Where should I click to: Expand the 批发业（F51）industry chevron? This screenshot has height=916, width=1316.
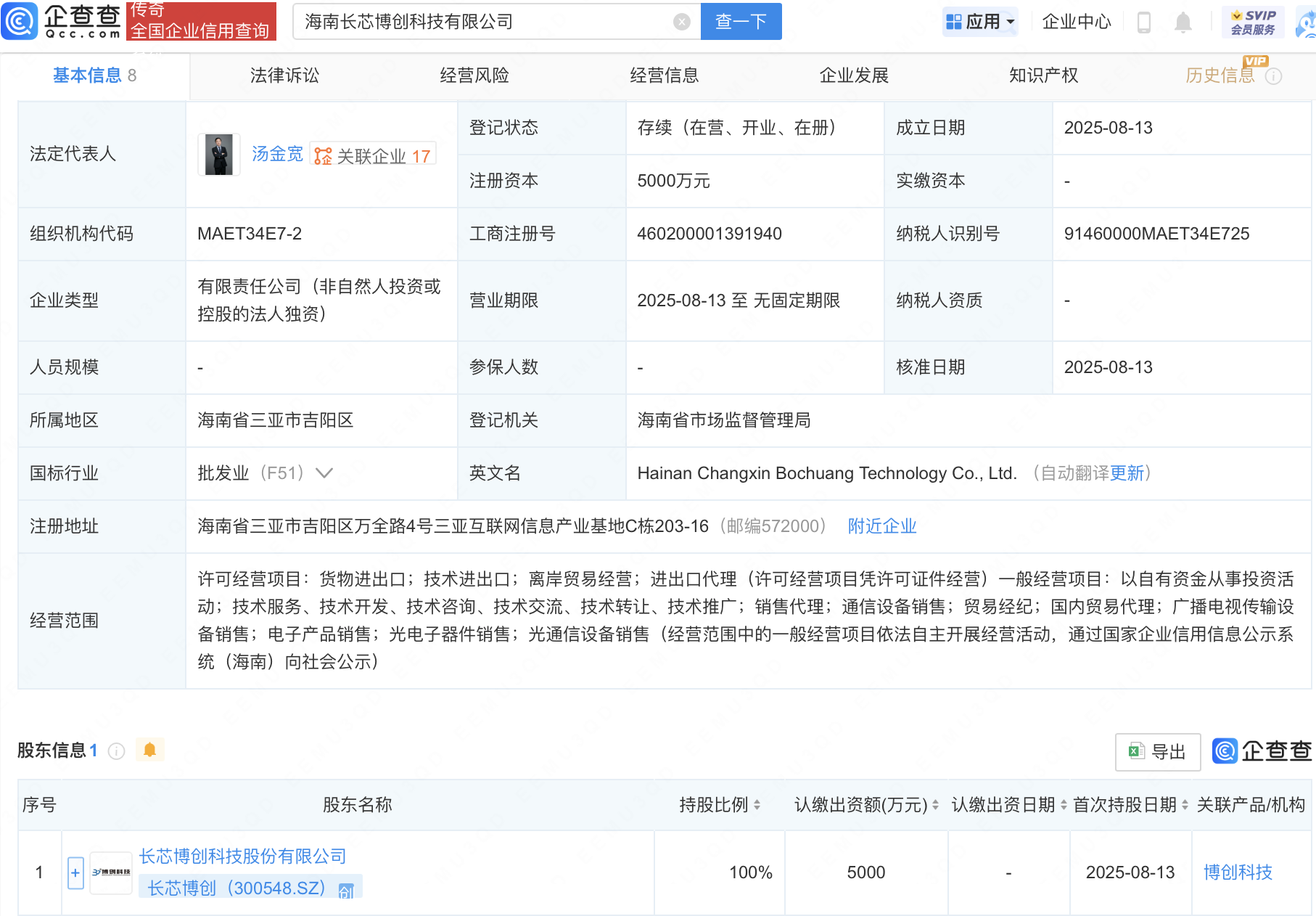point(324,473)
